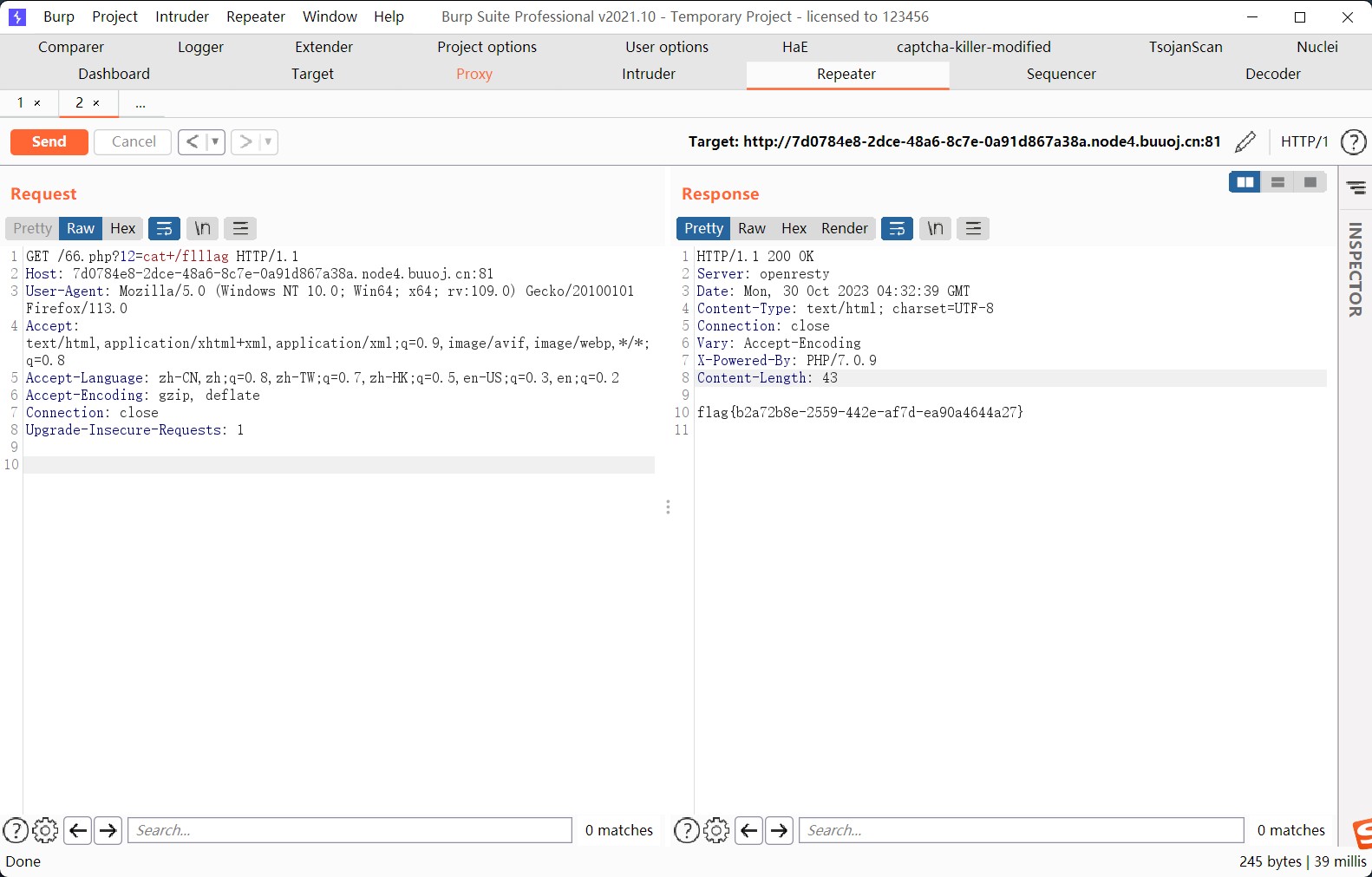Open the HaE extension tab
The height and width of the screenshot is (877, 1372).
point(794,47)
